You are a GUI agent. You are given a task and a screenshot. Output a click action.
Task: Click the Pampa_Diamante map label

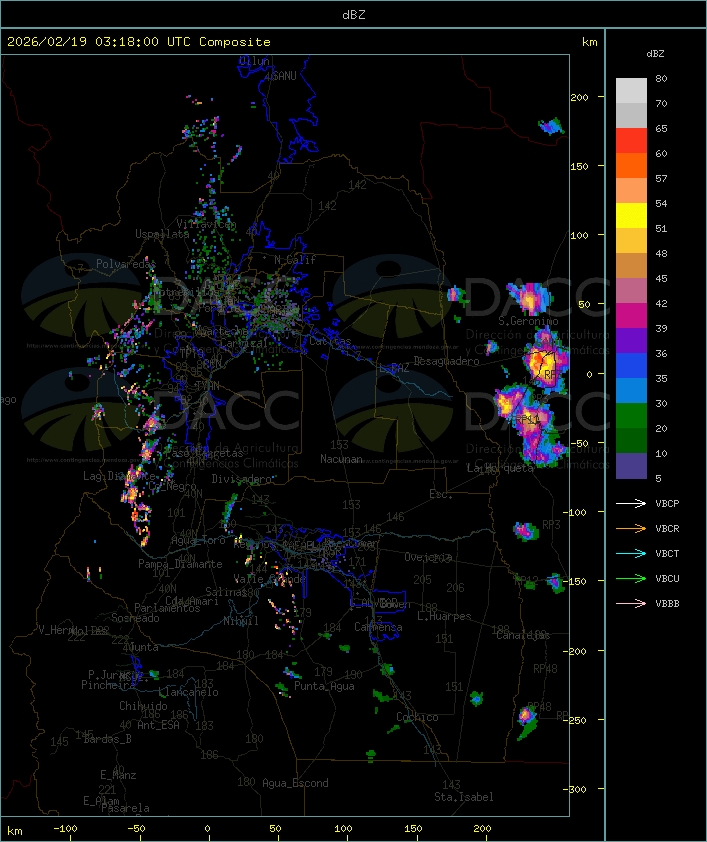point(180,564)
